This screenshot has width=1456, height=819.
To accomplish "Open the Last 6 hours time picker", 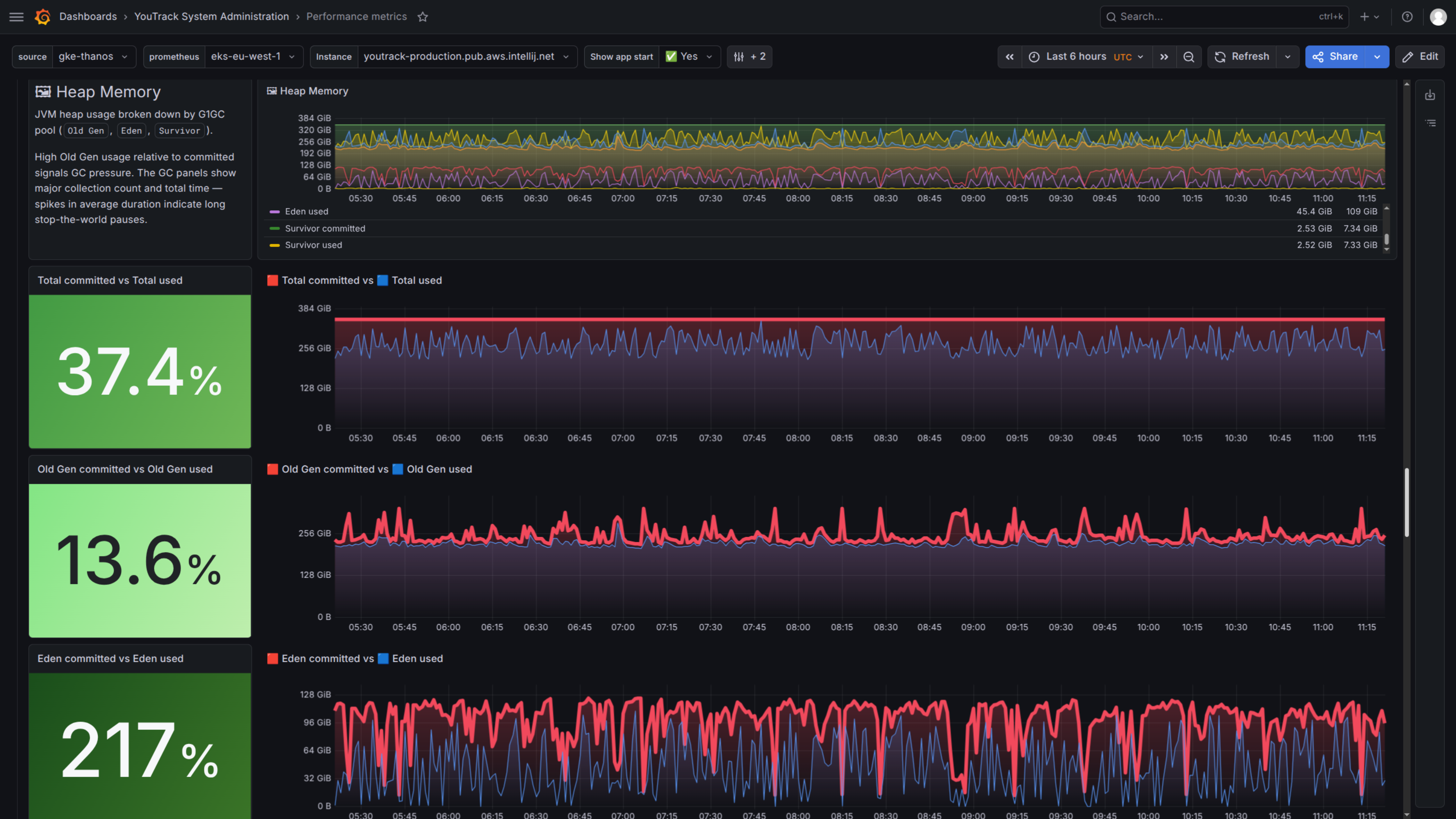I will coord(1087,57).
